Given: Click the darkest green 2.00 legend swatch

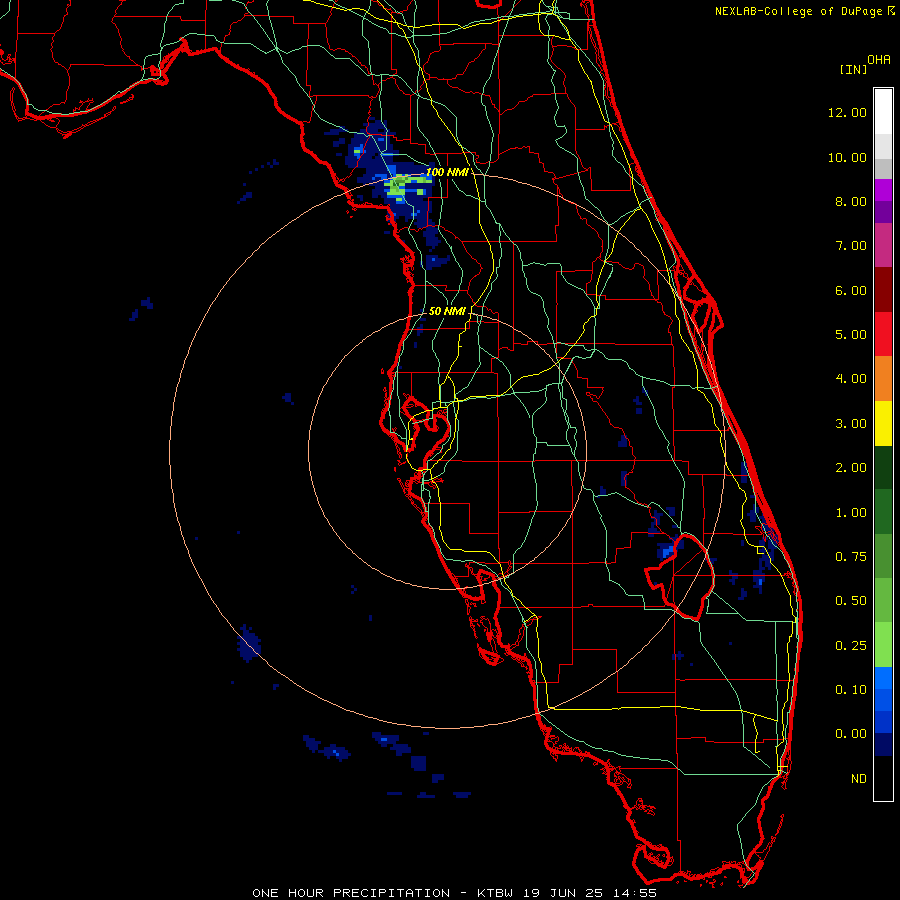Looking at the screenshot, I should tap(883, 468).
